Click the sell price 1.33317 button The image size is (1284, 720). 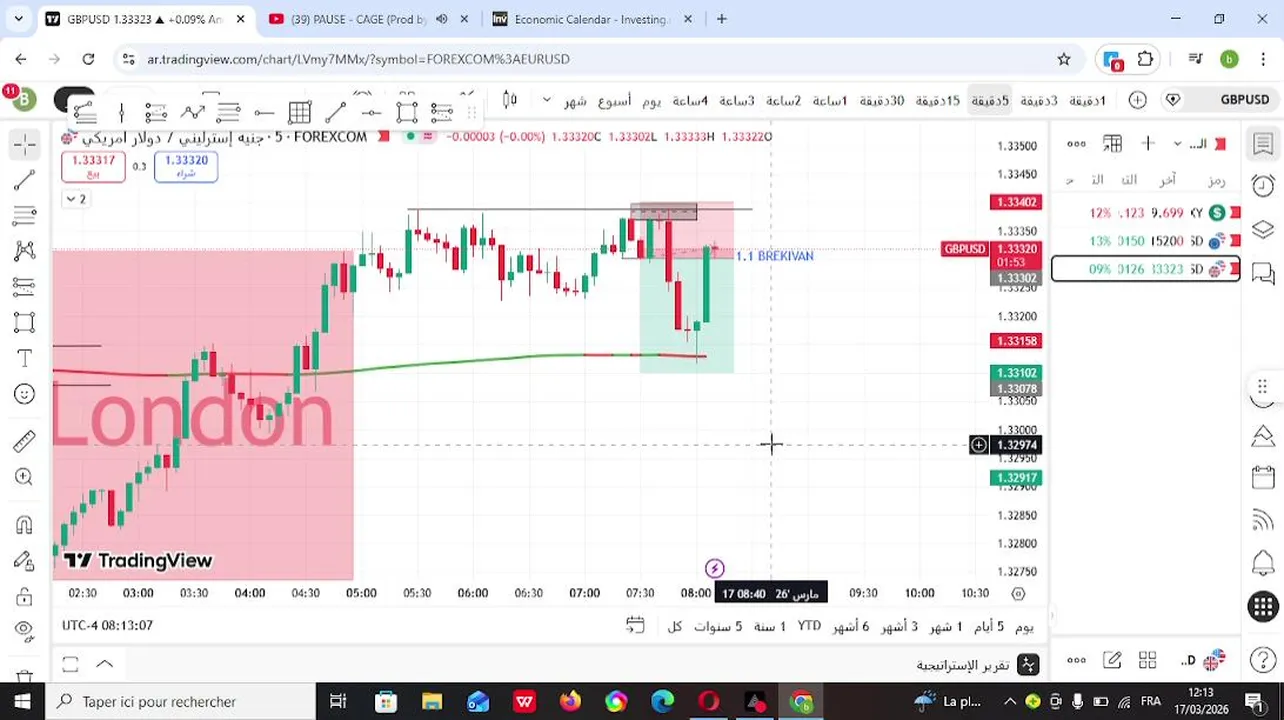(x=93, y=166)
